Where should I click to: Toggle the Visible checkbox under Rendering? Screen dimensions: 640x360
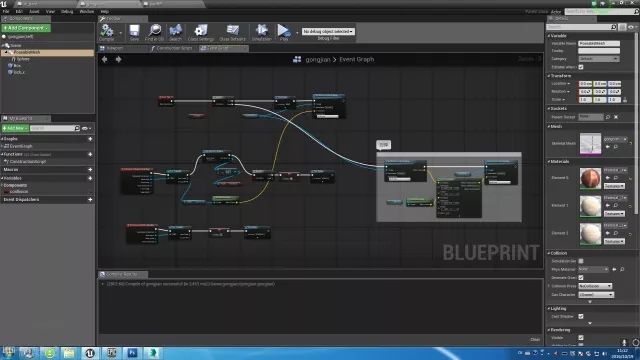tap(581, 338)
